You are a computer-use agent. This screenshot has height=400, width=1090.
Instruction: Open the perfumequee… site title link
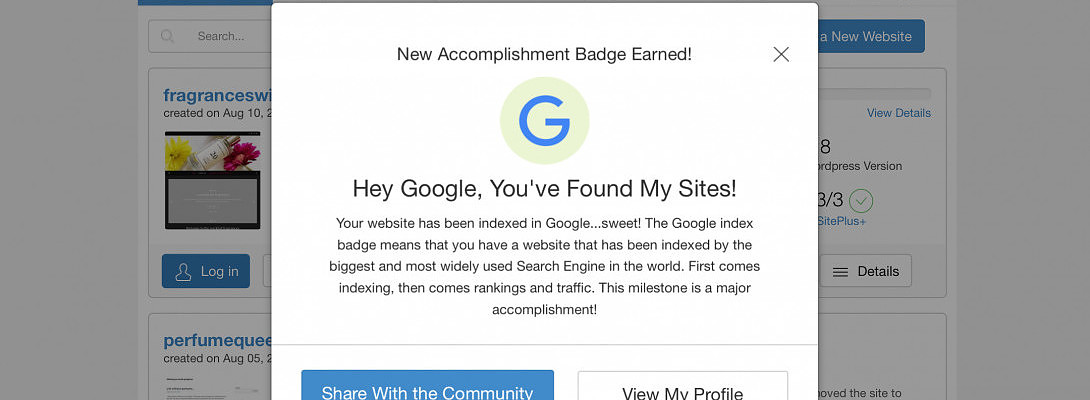[x=217, y=340]
